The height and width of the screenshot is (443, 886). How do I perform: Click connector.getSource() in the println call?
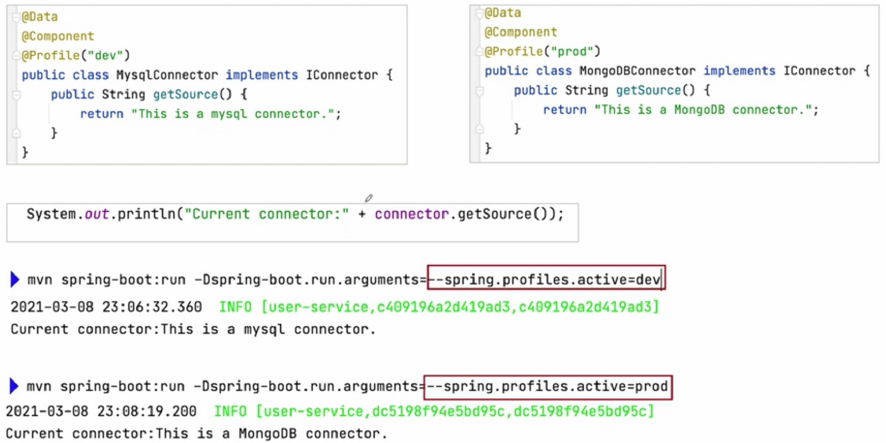pos(462,215)
